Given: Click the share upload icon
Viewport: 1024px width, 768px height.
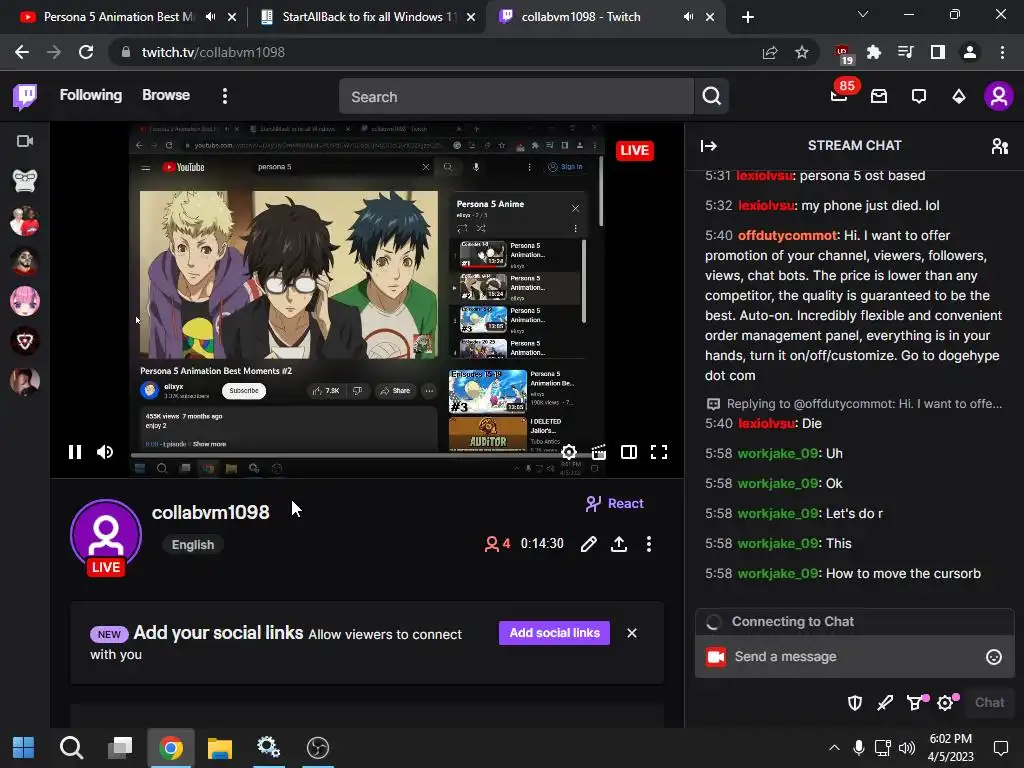Looking at the screenshot, I should coord(619,544).
